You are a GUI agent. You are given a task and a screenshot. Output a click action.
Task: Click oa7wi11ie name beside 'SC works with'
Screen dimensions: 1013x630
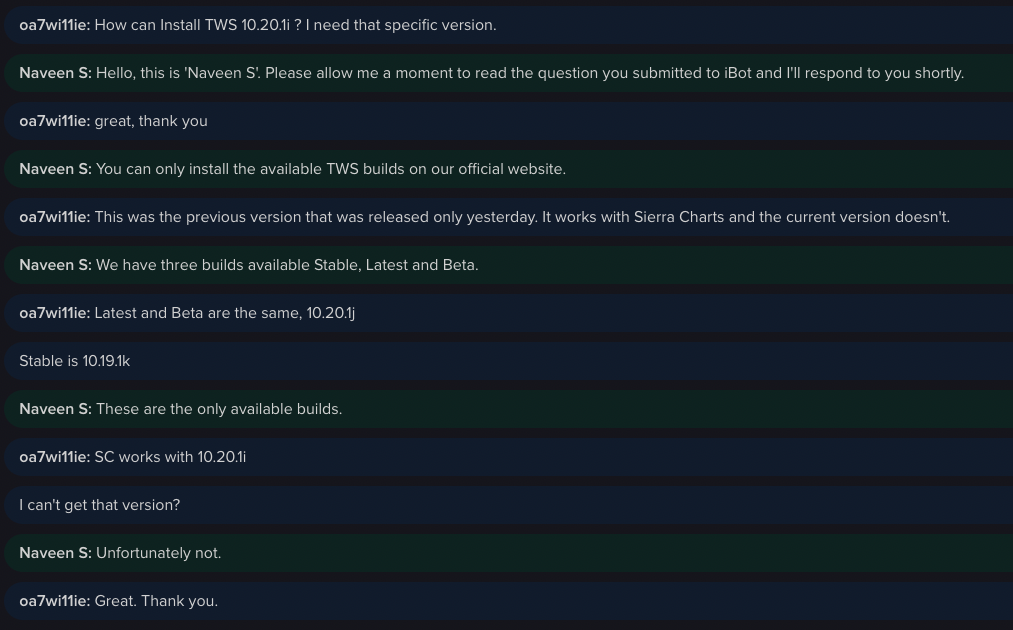pyautogui.click(x=54, y=457)
